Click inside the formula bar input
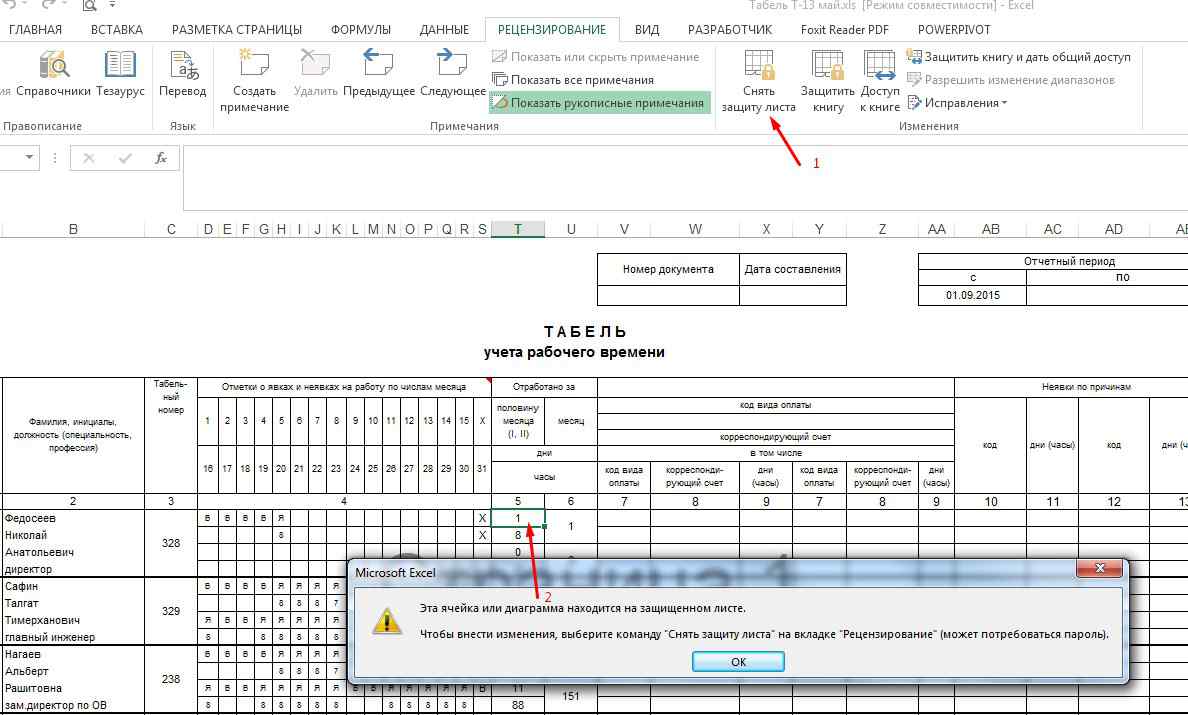This screenshot has width=1188, height=715. coord(685,178)
